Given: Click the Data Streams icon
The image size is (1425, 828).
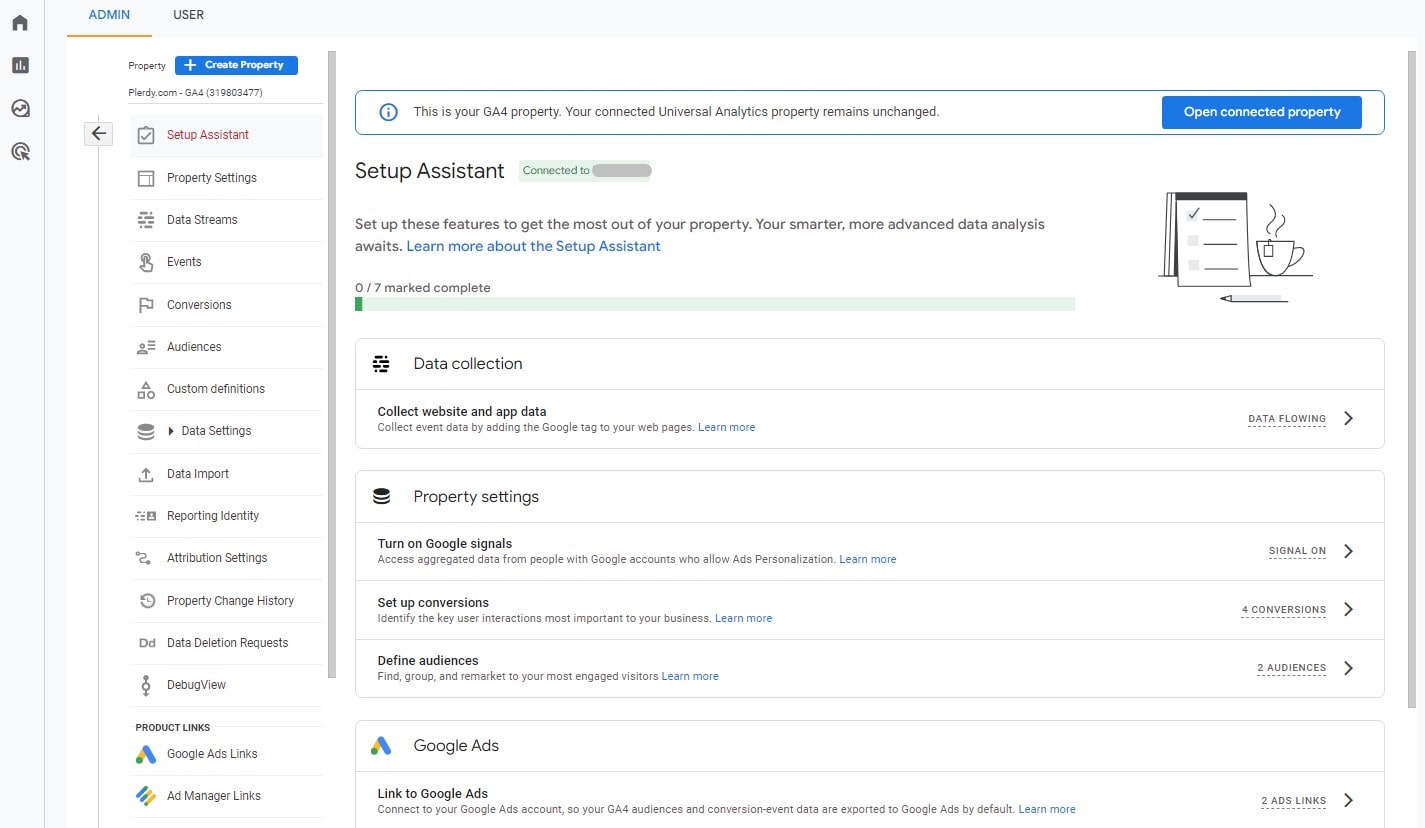Looking at the screenshot, I should tap(146, 220).
